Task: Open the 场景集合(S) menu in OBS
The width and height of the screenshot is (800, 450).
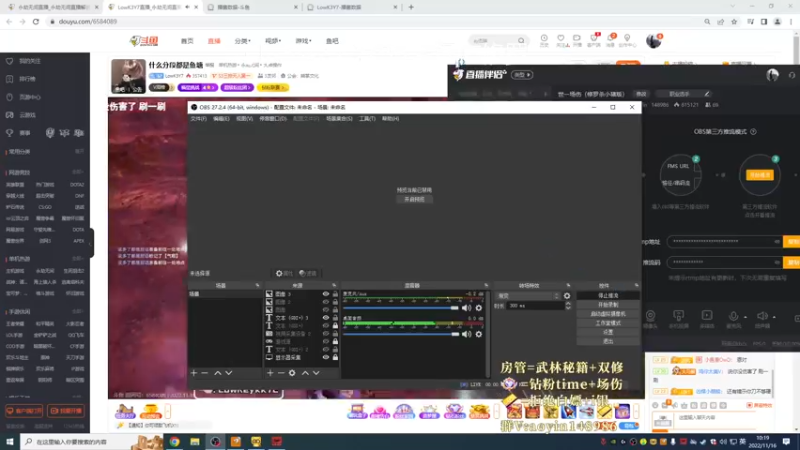Action: click(x=339, y=119)
